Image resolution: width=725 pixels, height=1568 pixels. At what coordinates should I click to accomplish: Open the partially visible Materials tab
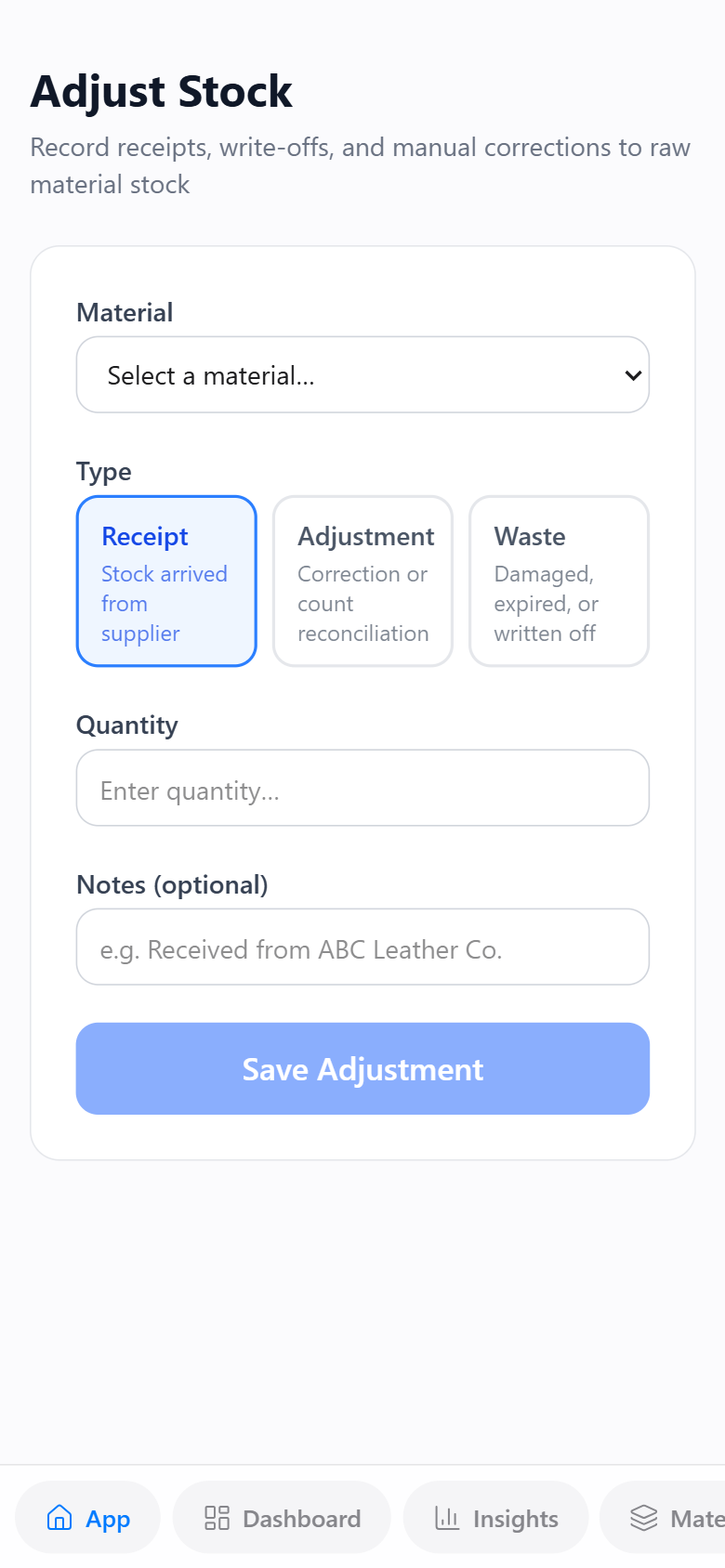[663, 1517]
